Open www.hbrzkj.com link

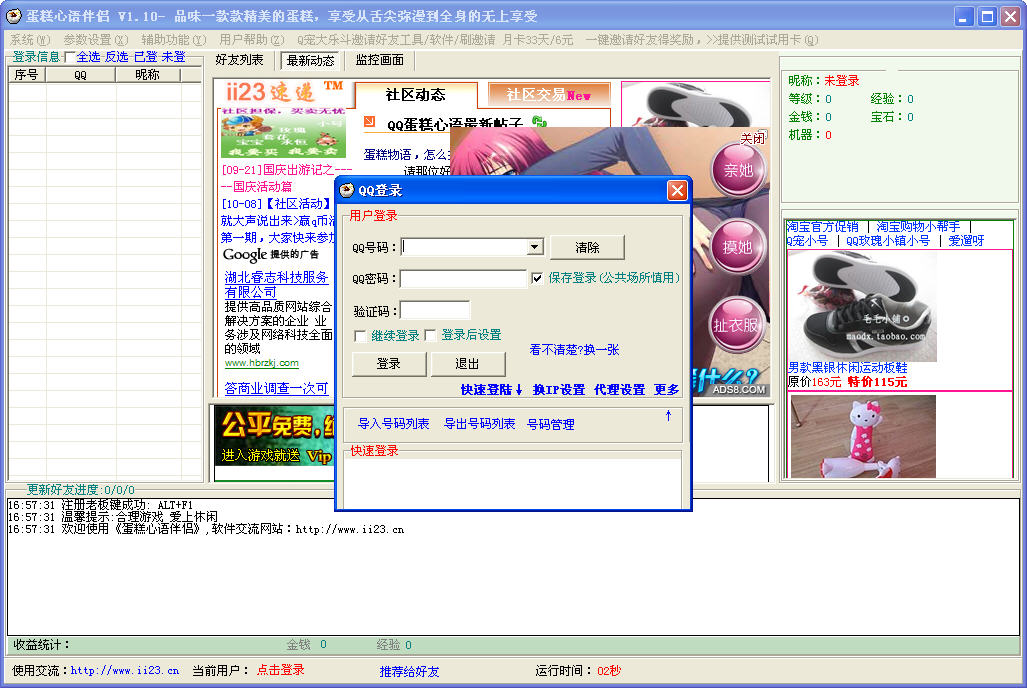(261, 363)
